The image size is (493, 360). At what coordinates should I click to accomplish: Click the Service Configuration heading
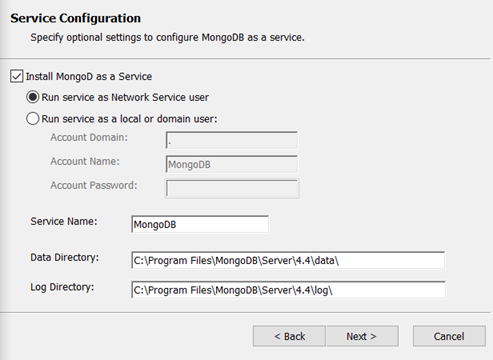coord(76,18)
